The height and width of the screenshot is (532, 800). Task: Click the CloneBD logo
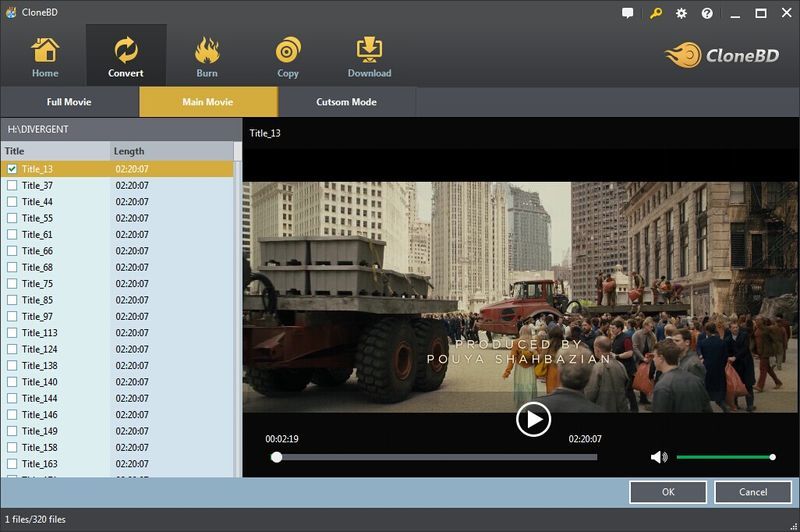pos(722,55)
